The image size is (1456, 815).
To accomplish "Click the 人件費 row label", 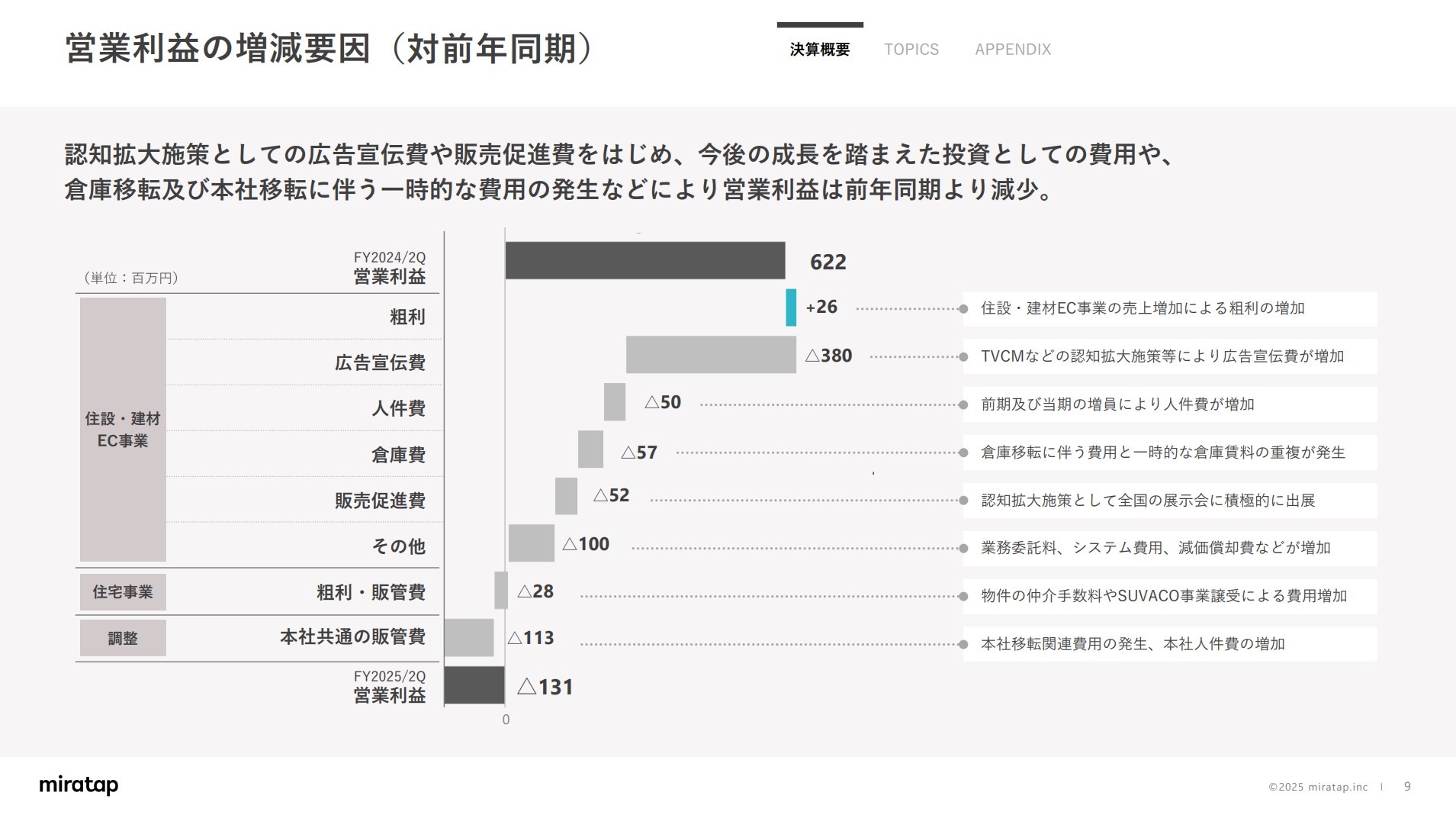I will 400,408.
